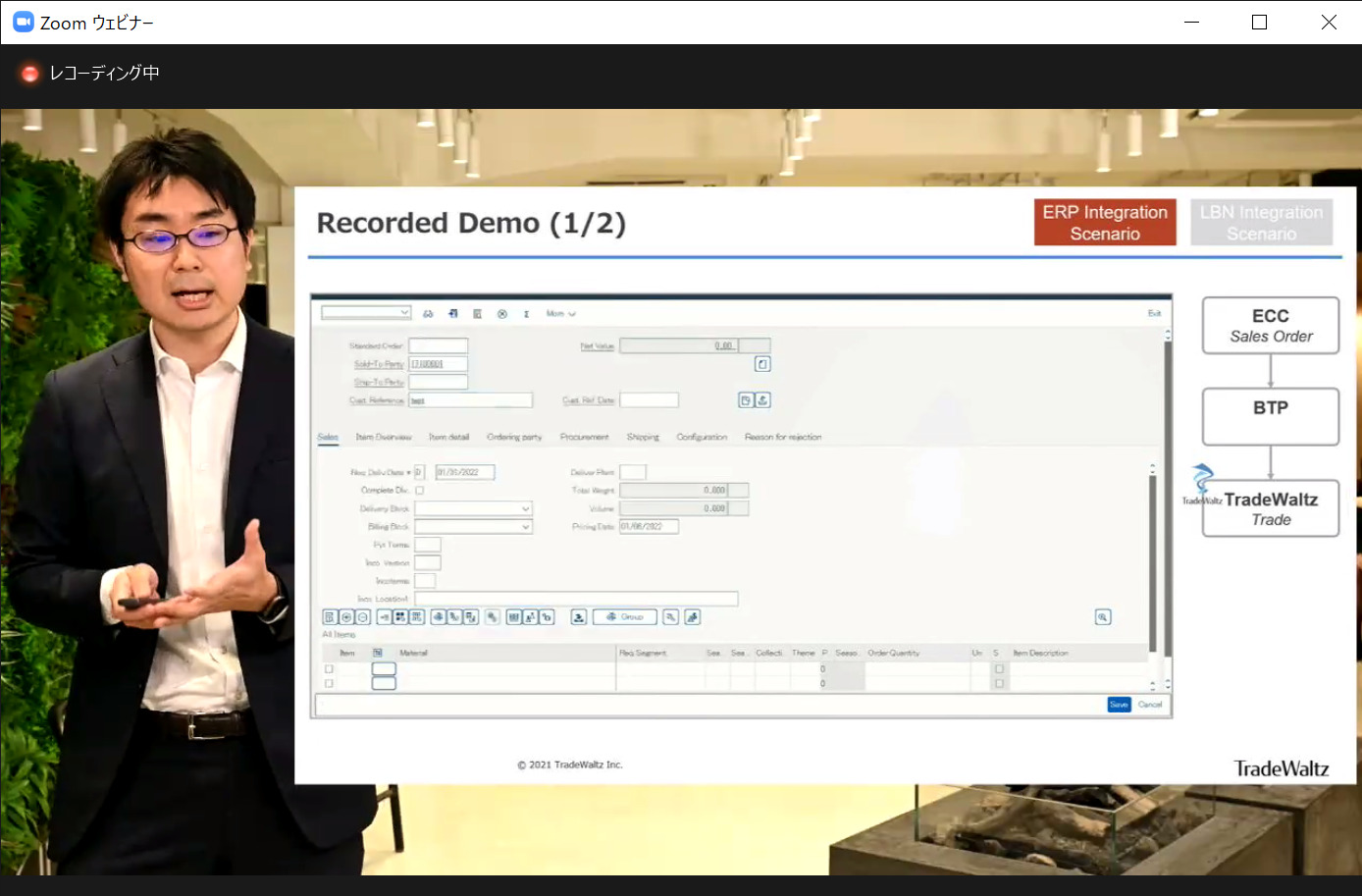This screenshot has width=1362, height=896.
Task: Open the Reason for rejection tab
Action: [x=783, y=437]
